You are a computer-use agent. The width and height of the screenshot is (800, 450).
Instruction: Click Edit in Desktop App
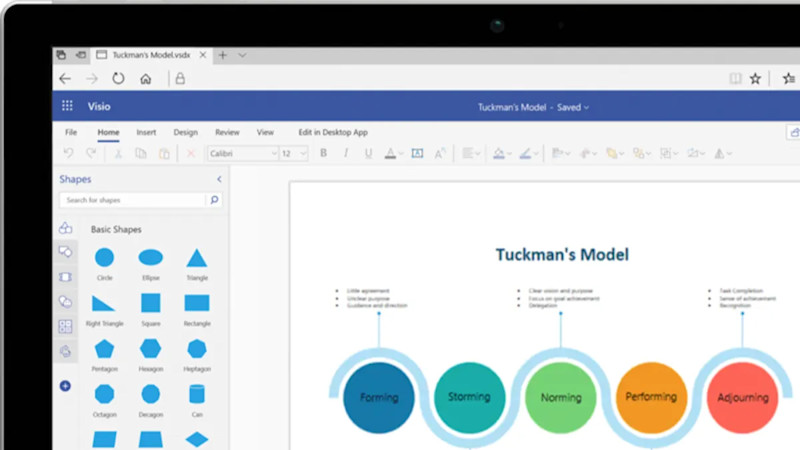point(333,132)
